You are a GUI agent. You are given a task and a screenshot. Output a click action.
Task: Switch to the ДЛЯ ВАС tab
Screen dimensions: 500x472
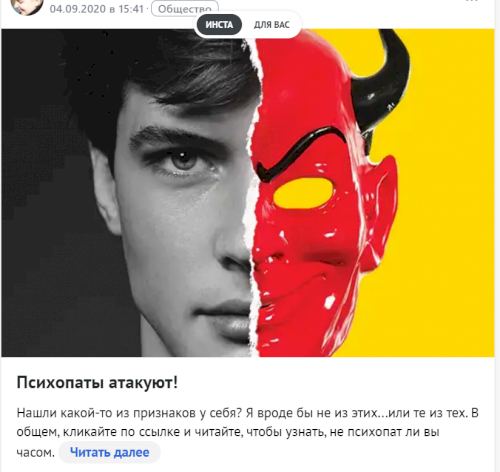(271, 25)
